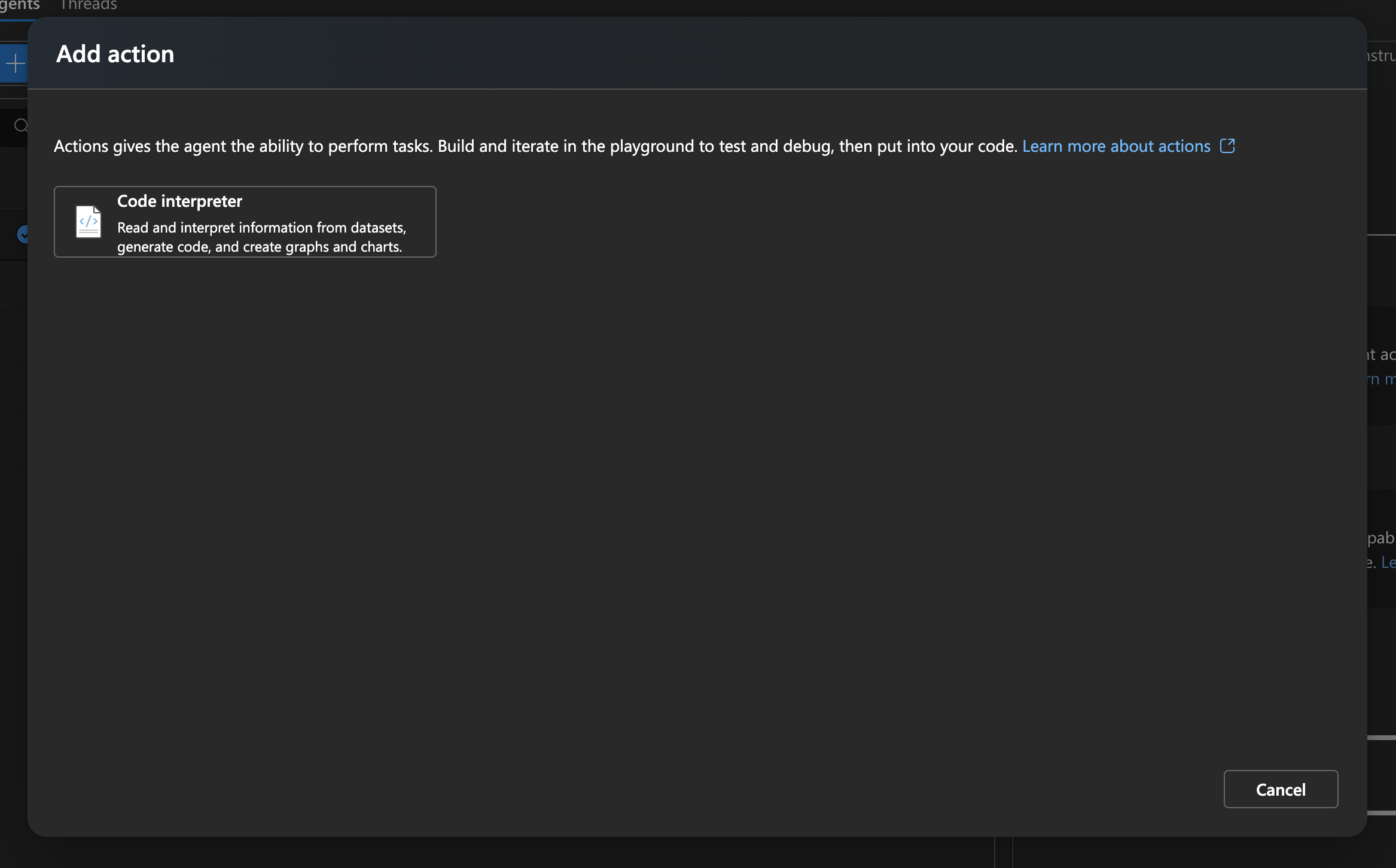Click the external link icon after Learn more
This screenshot has width=1396, height=868.
[x=1227, y=146]
